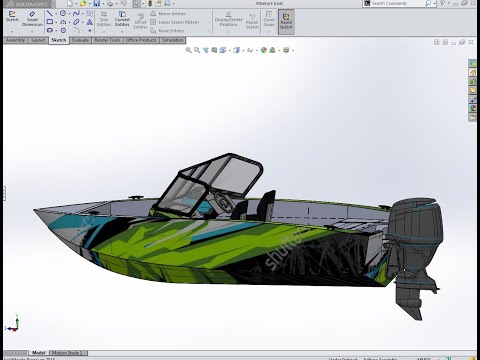The image size is (480, 360).
Task: Click the Quick Snaps tool
Action: pos(269,18)
